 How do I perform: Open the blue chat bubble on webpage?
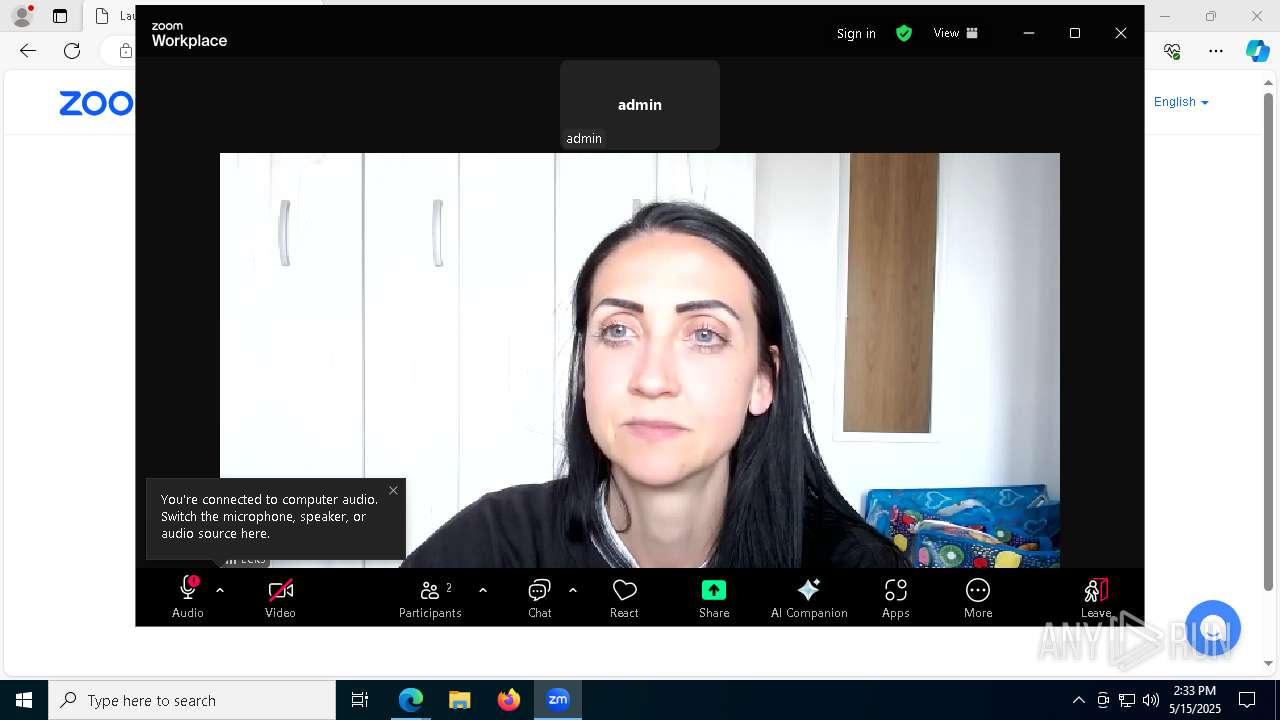click(1213, 628)
